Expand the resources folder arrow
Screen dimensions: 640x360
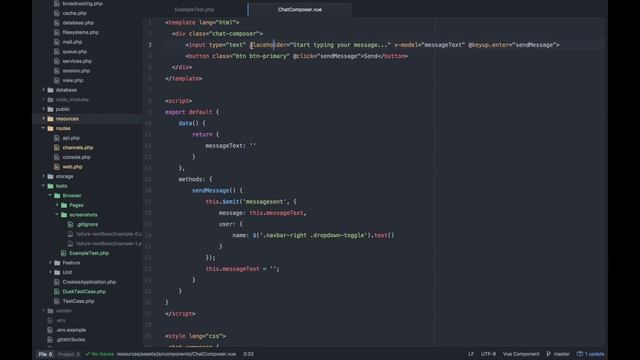pyautogui.click(x=44, y=119)
